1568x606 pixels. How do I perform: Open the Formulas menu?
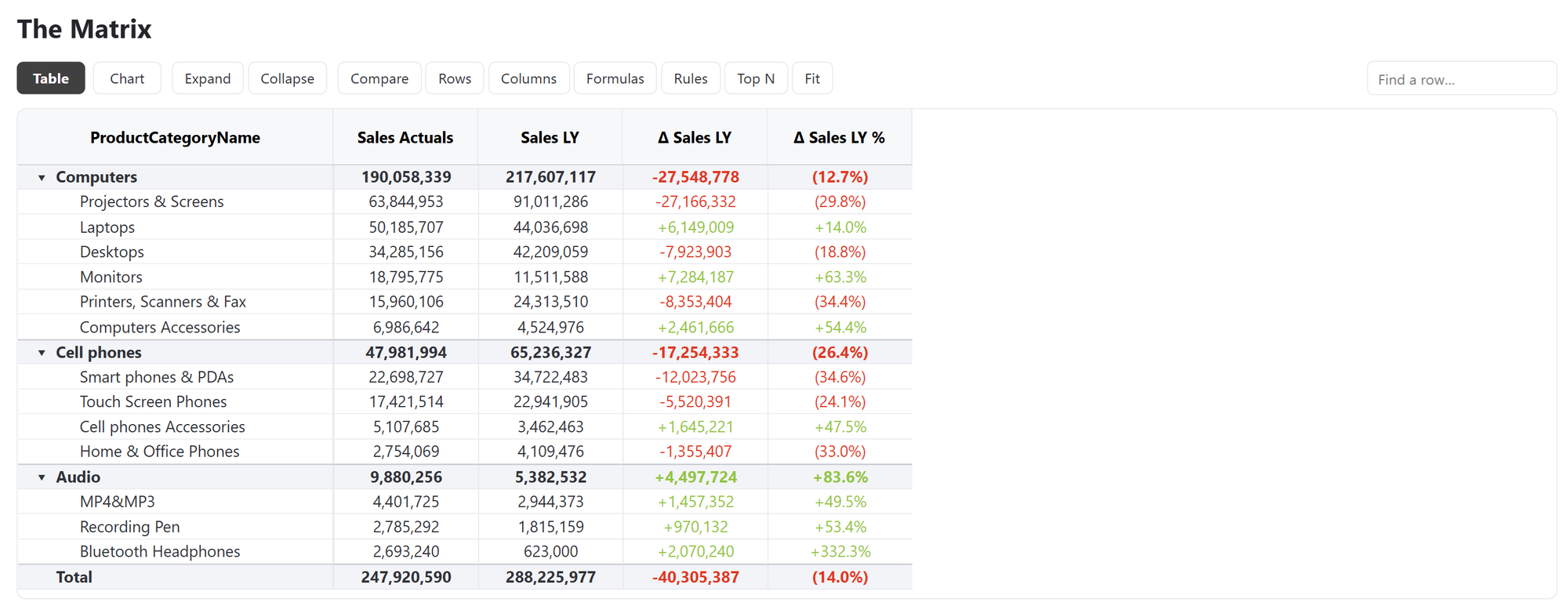(x=615, y=78)
